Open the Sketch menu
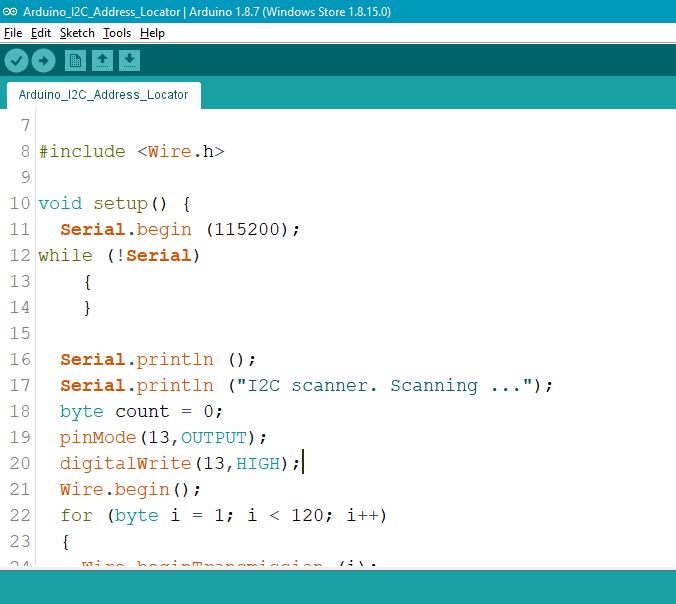Viewport: 676px width, 604px height. pyautogui.click(x=77, y=33)
